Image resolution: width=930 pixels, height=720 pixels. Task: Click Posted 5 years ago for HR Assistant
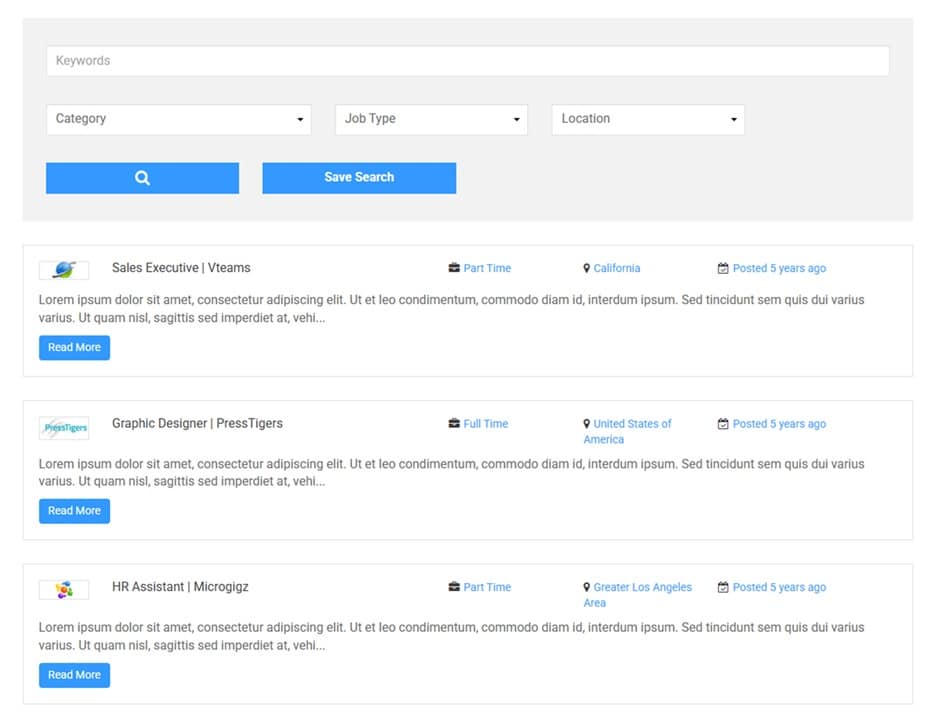coord(779,587)
